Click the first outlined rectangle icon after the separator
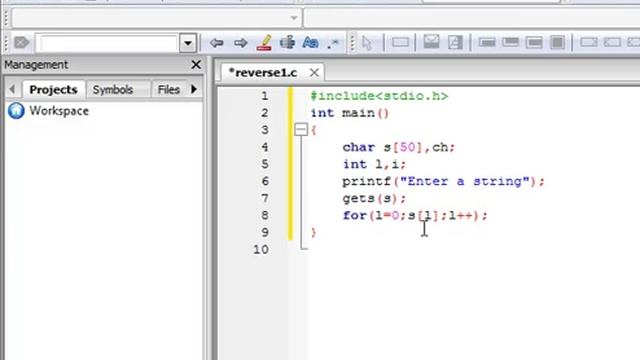640x360 pixels. 589,42
